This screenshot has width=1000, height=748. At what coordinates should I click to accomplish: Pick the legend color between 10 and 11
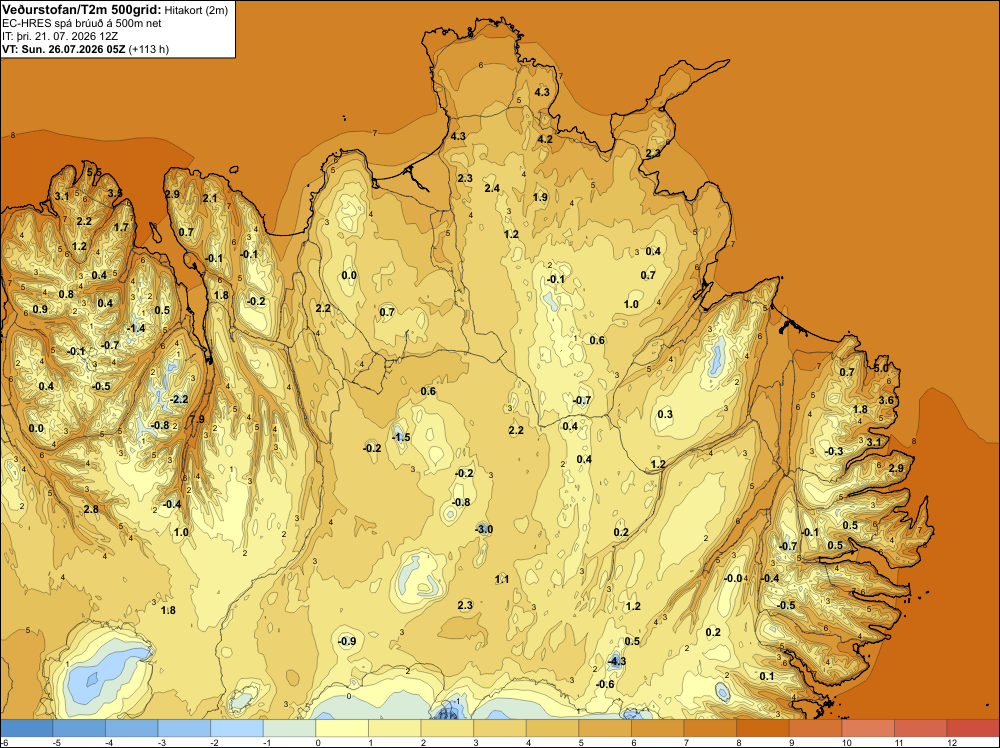(x=867, y=728)
